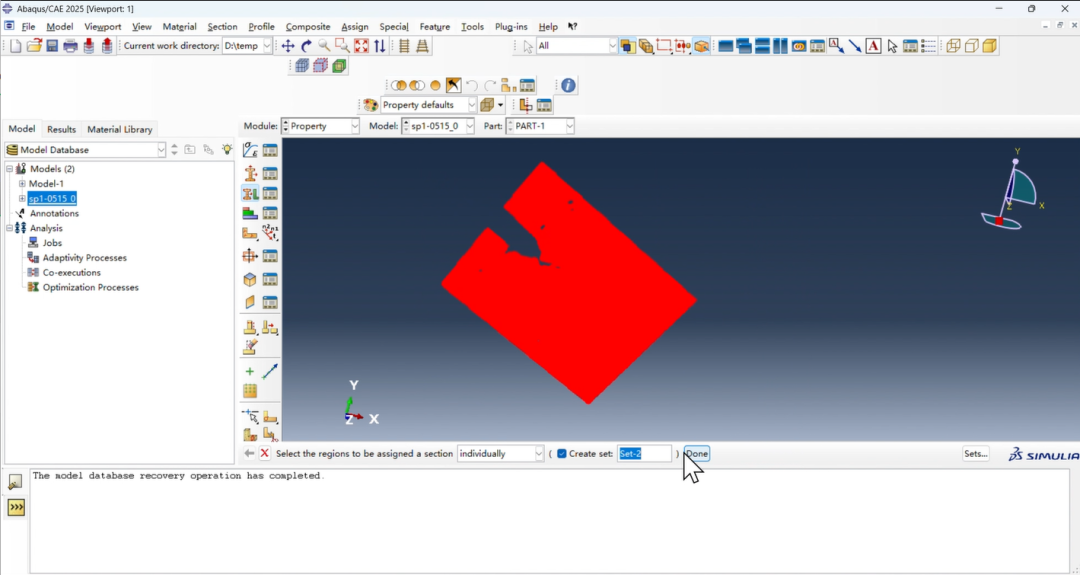Switch to the Results tab

[61, 129]
